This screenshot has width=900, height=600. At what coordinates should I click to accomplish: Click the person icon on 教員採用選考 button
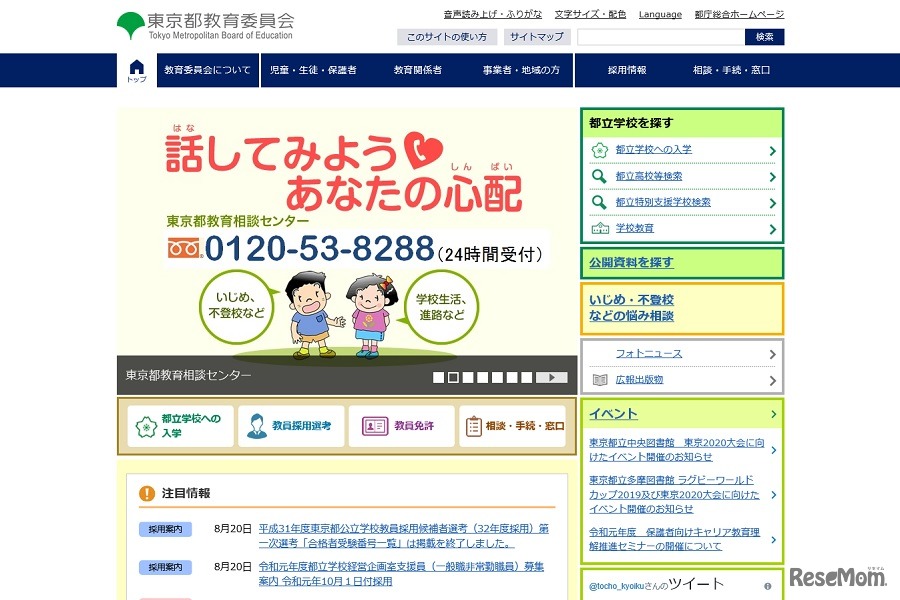pyautogui.click(x=255, y=425)
